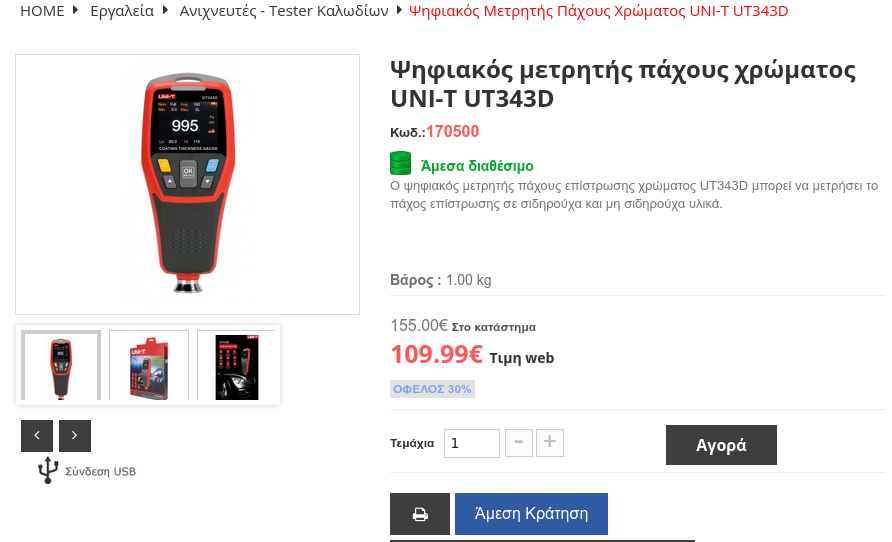Click the product code 170500
Screen dimensions: 892x542
(x=453, y=131)
